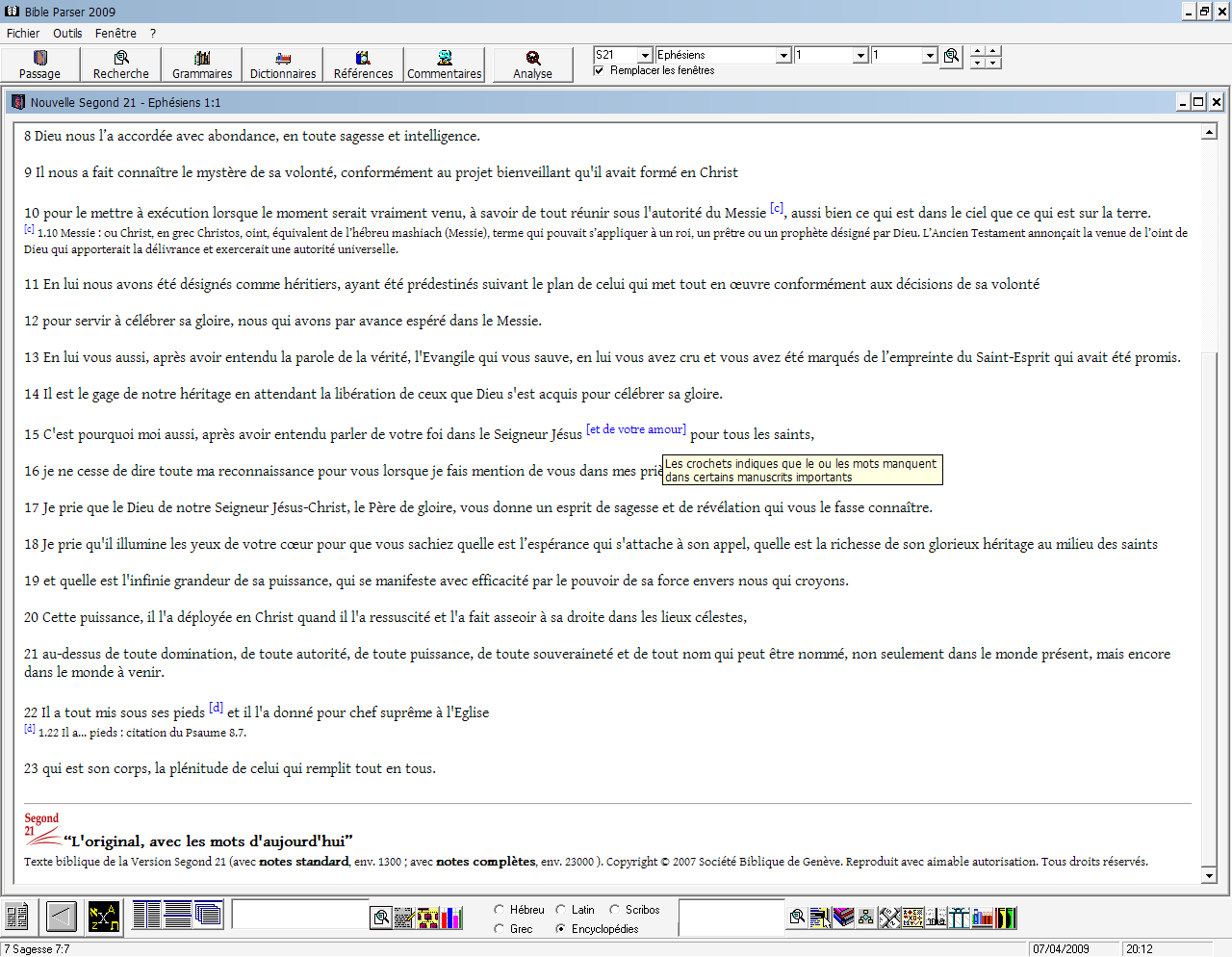Click into the bottom-left search input field
Image resolution: width=1232 pixels, height=957 pixels.
coord(300,915)
